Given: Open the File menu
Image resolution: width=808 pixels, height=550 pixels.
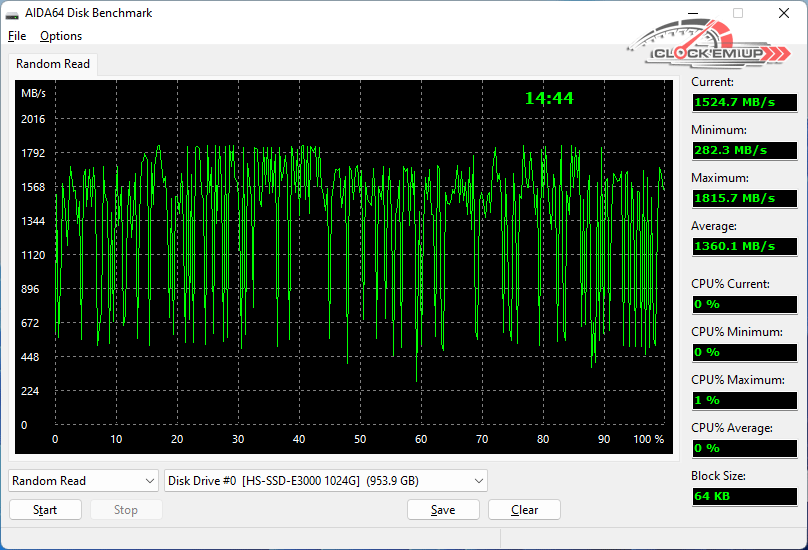Looking at the screenshot, I should [x=17, y=36].
